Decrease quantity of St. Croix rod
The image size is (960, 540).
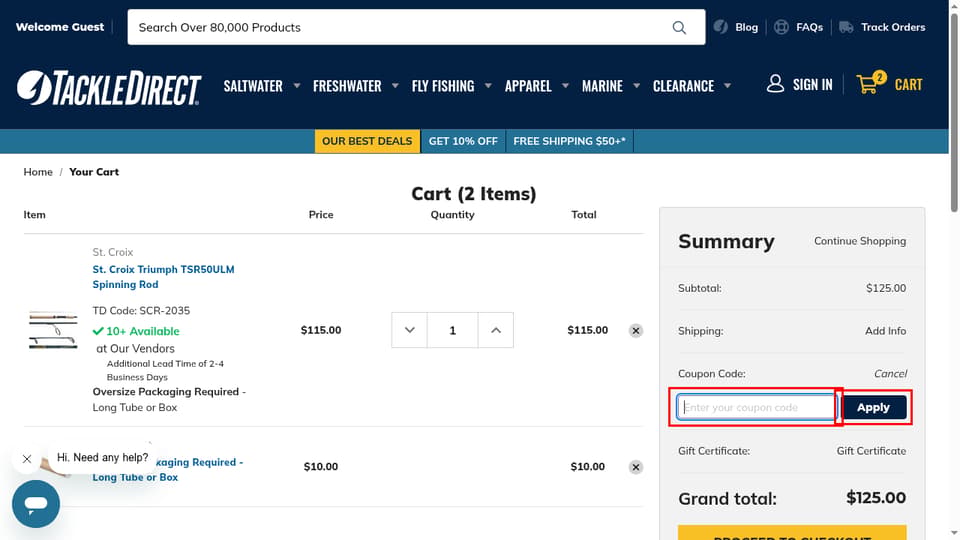[x=410, y=330]
